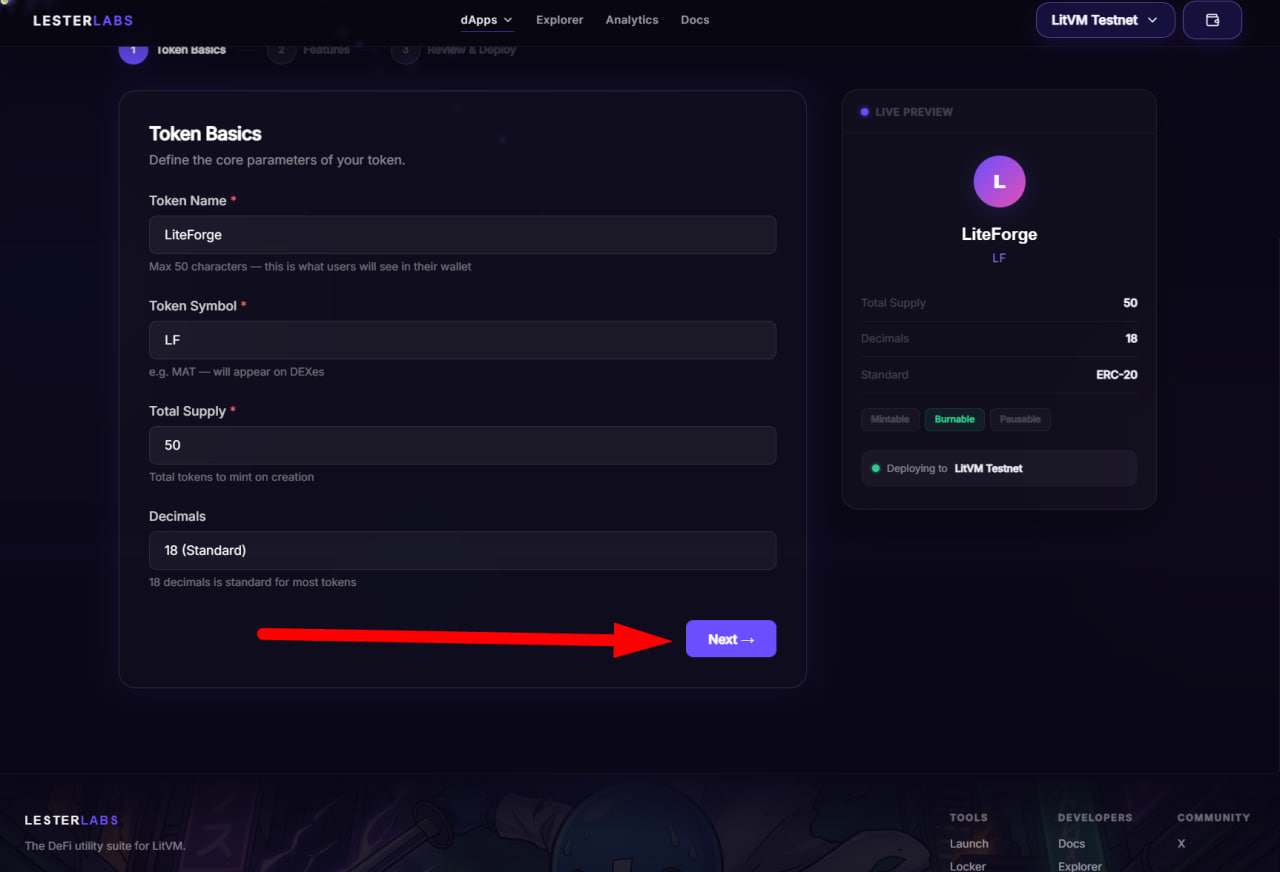Open the Analytics nav item
Screen dimensions: 1280x872
[632, 20]
